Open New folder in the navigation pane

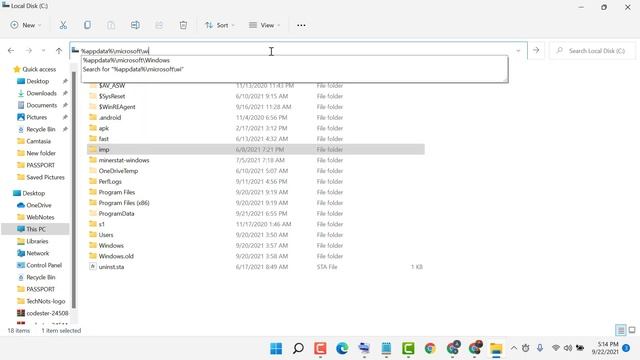pyautogui.click(x=41, y=153)
